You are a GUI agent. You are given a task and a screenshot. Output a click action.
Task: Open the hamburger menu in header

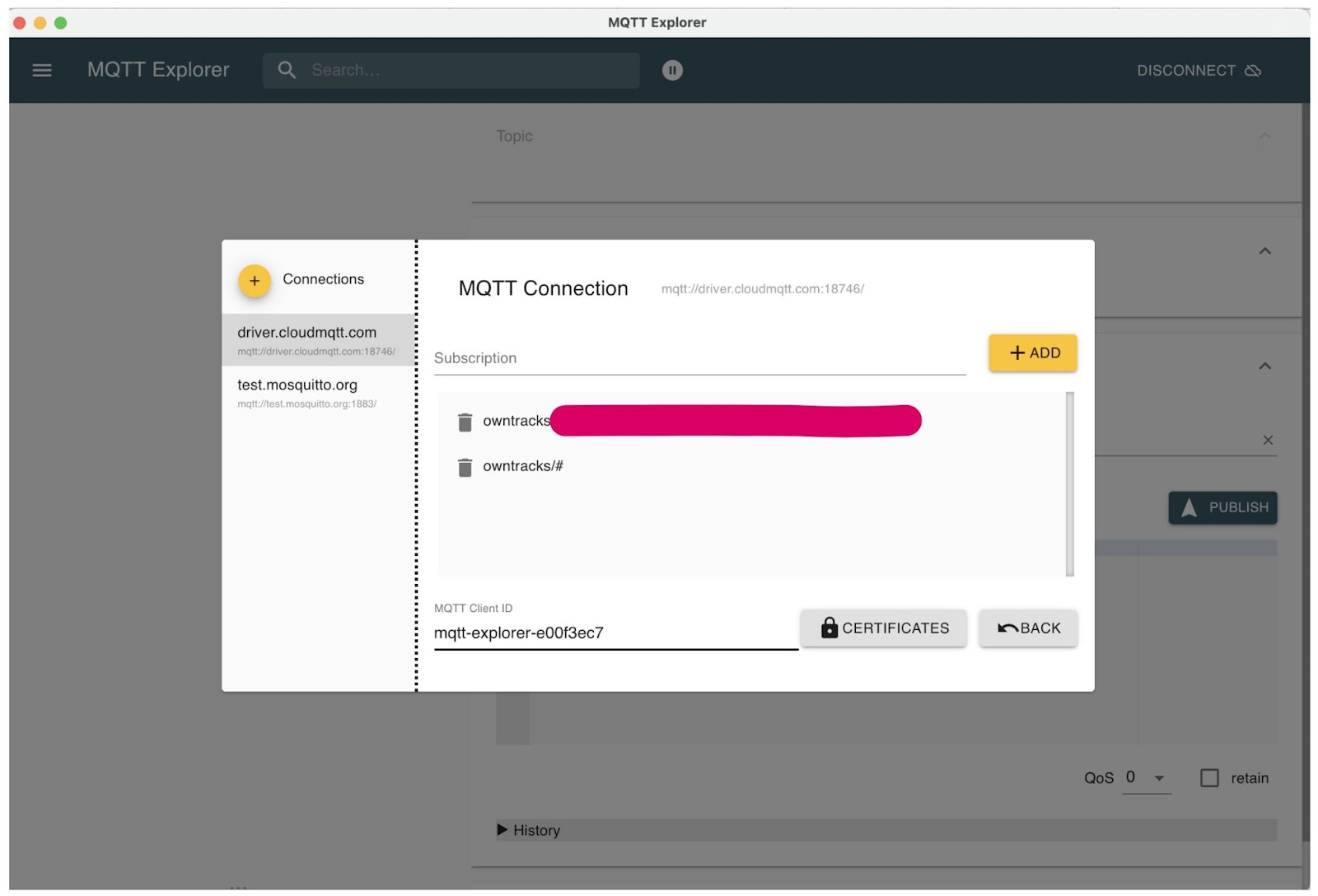click(42, 70)
